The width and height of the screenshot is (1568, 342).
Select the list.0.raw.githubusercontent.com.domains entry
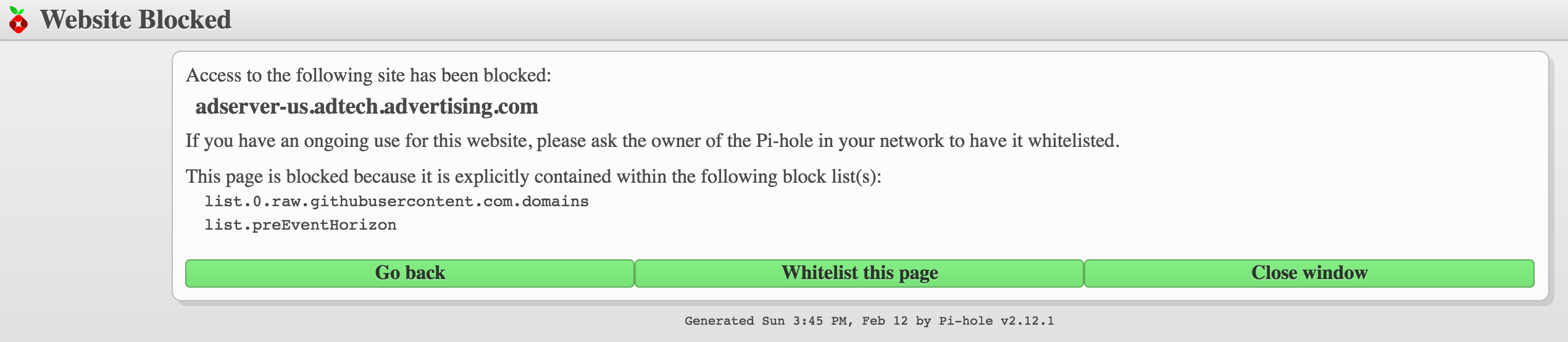coord(396,202)
